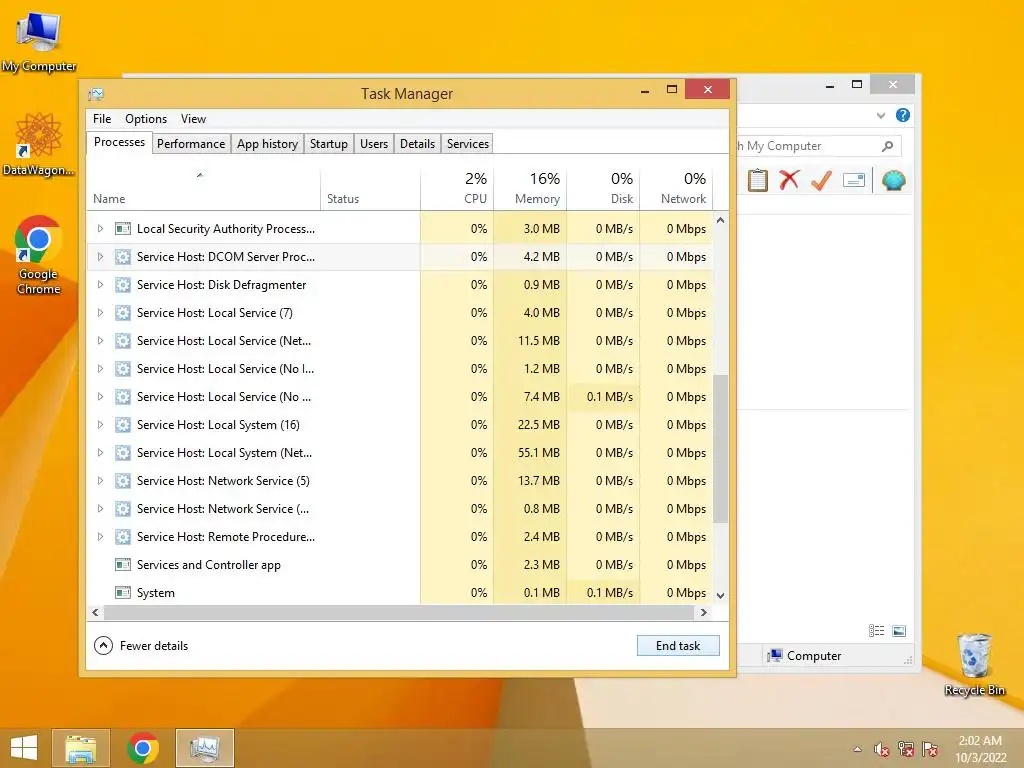Click the horizontal scroll right arrow

point(703,613)
